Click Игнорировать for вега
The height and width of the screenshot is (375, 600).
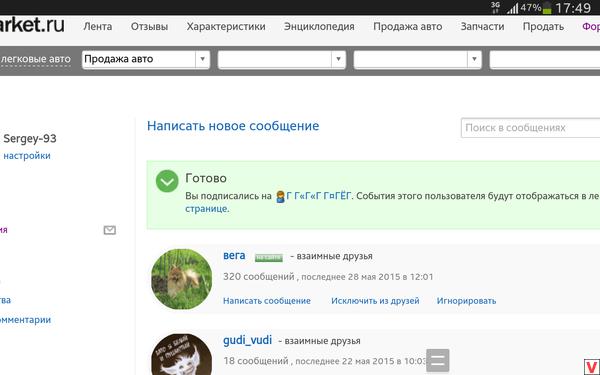(x=466, y=301)
